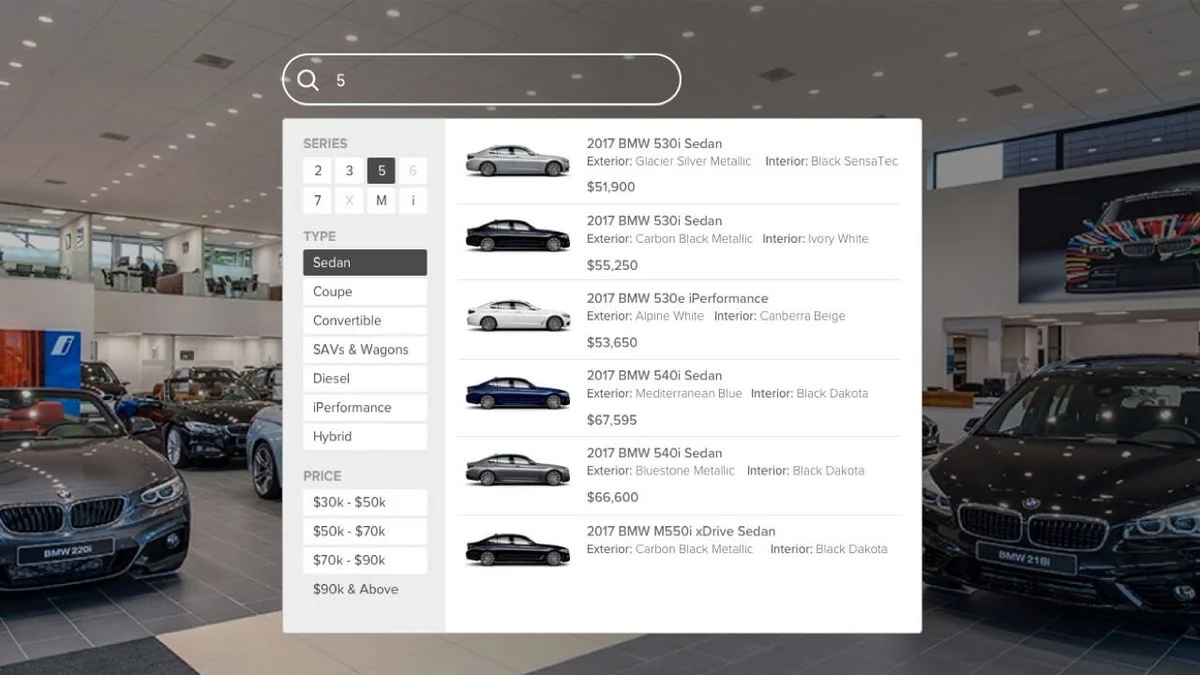
Task: Select the M Series filter button
Action: (x=381, y=200)
